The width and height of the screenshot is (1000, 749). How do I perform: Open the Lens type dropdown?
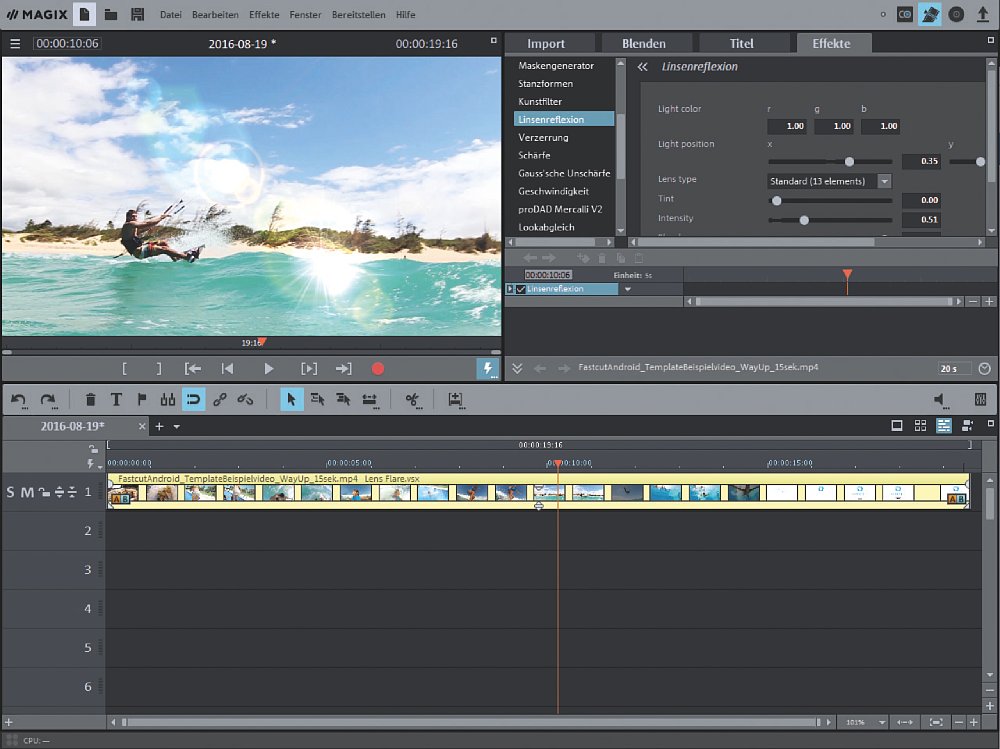884,181
